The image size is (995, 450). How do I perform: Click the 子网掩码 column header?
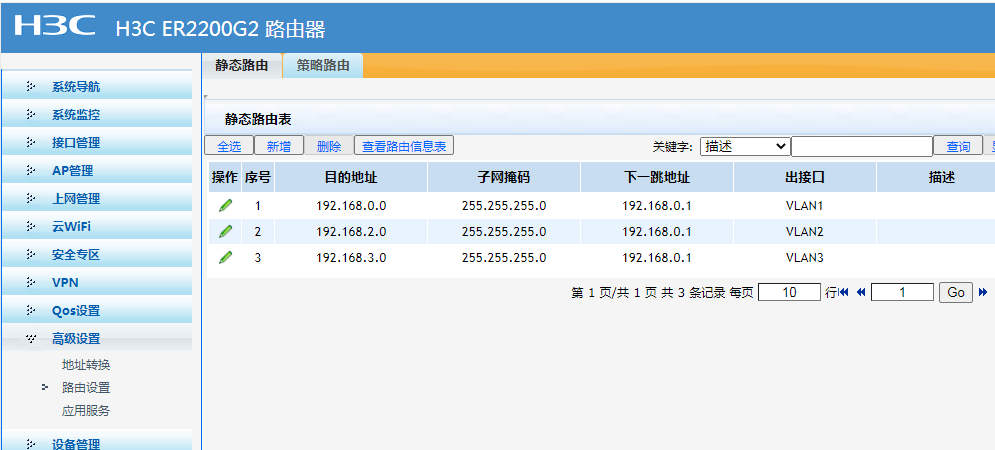[504, 177]
